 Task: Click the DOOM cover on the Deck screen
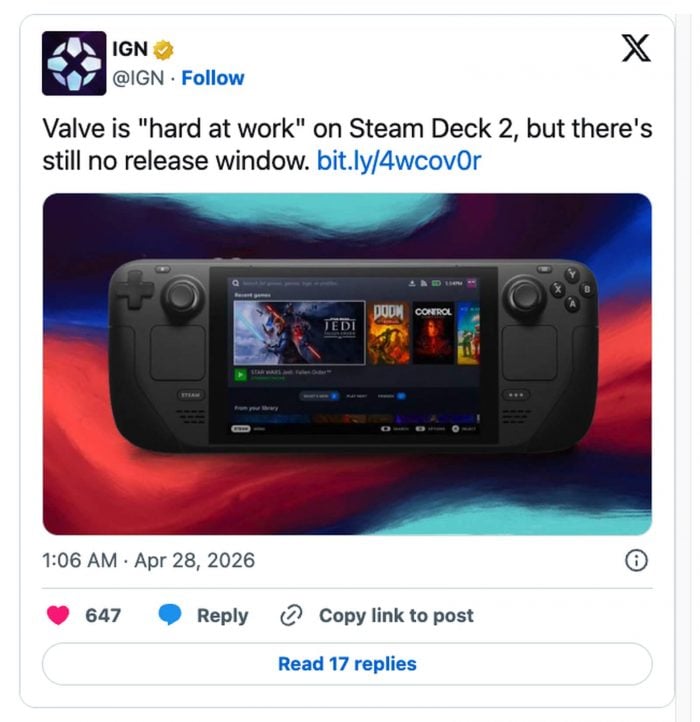(388, 333)
